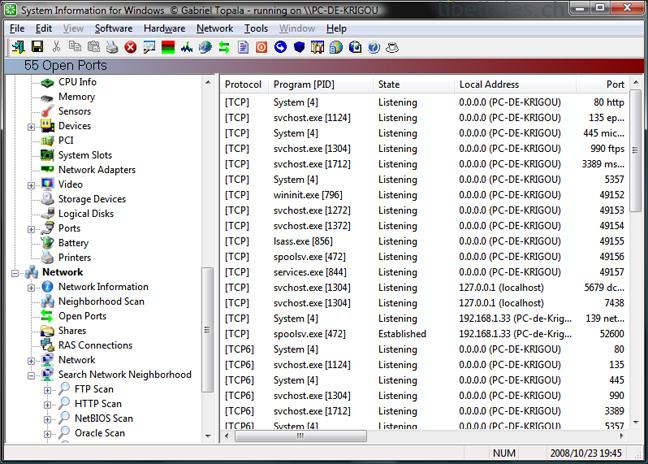The image size is (648, 464).
Task: Click the printer icon in the toolbar
Action: tap(112, 47)
